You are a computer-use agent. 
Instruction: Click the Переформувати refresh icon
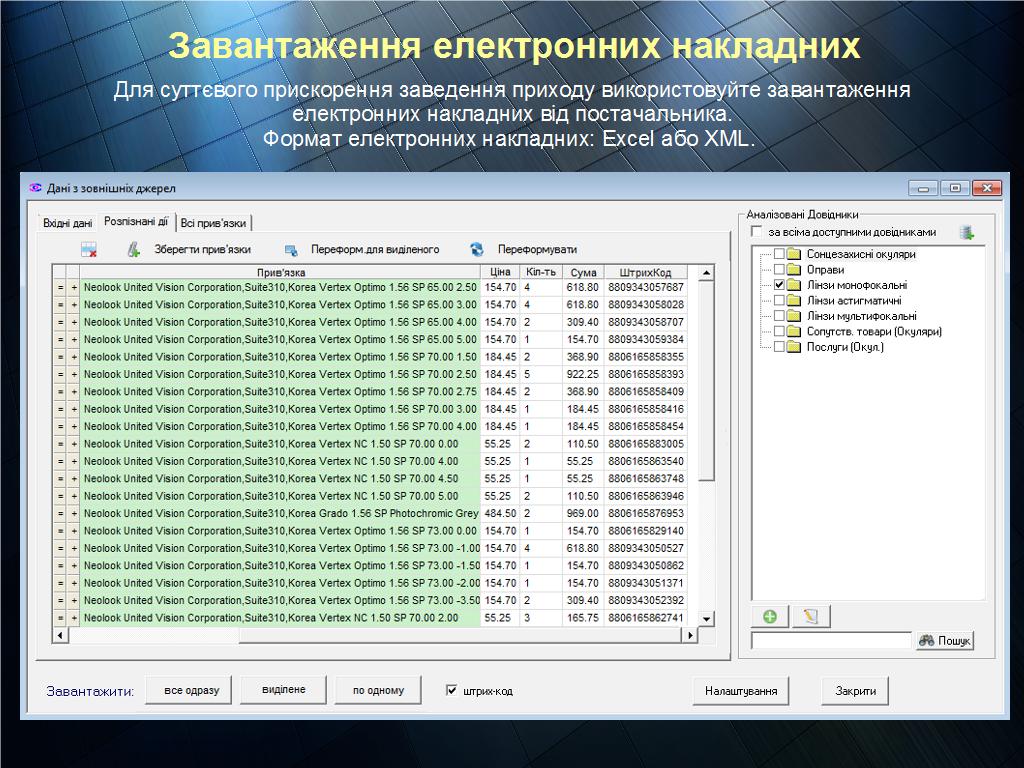(x=477, y=250)
